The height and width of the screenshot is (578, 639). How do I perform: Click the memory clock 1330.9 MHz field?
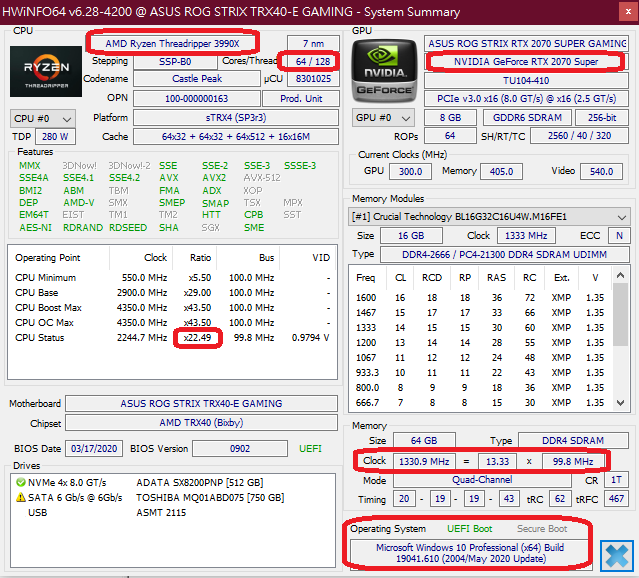424,461
